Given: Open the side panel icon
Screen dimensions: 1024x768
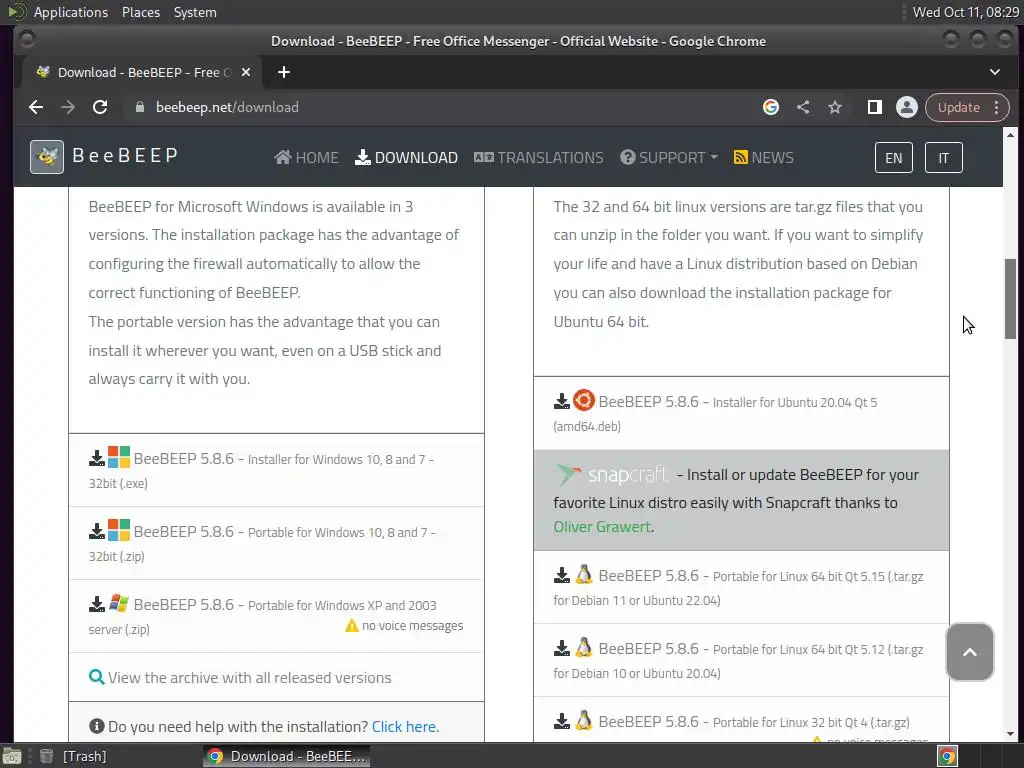Looking at the screenshot, I should click(x=874, y=107).
